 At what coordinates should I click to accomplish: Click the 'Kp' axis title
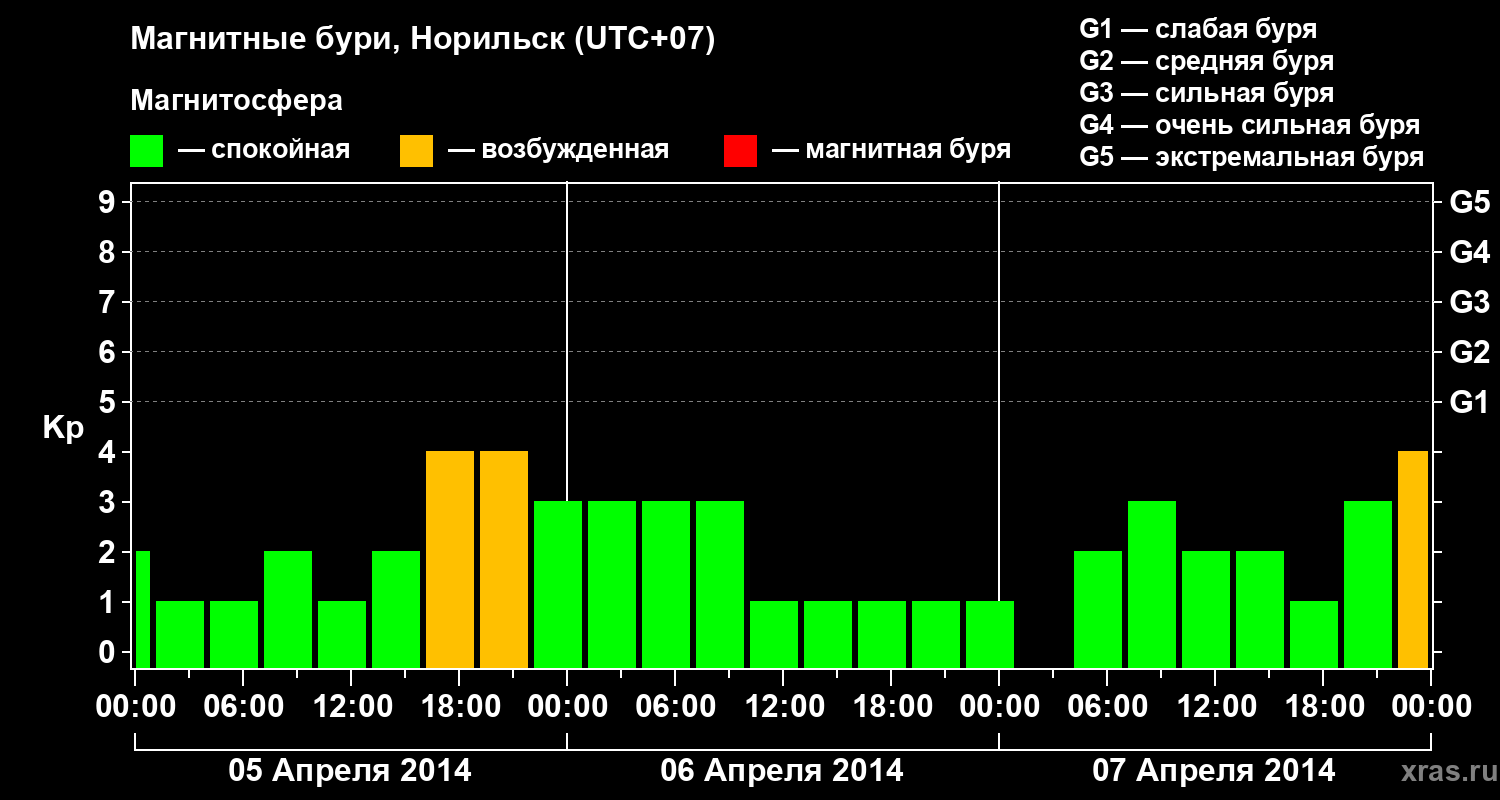(63, 428)
